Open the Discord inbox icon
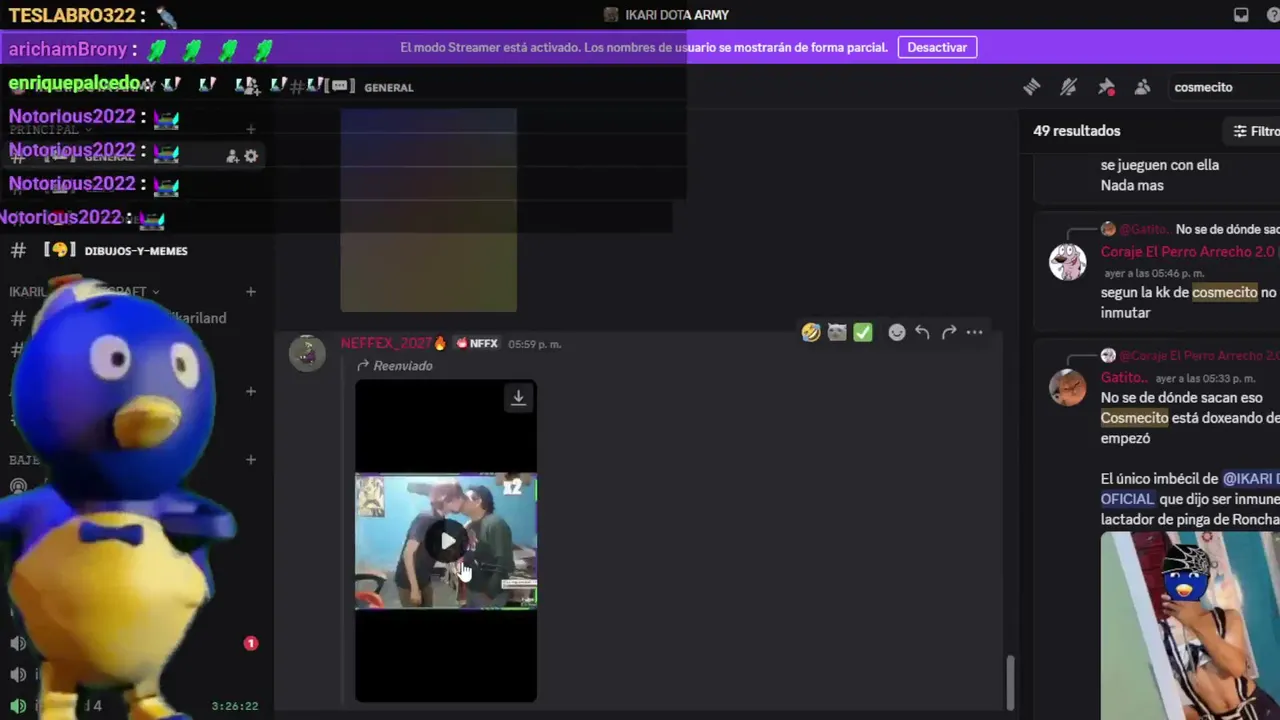This screenshot has width=1280, height=720. coord(1241,15)
